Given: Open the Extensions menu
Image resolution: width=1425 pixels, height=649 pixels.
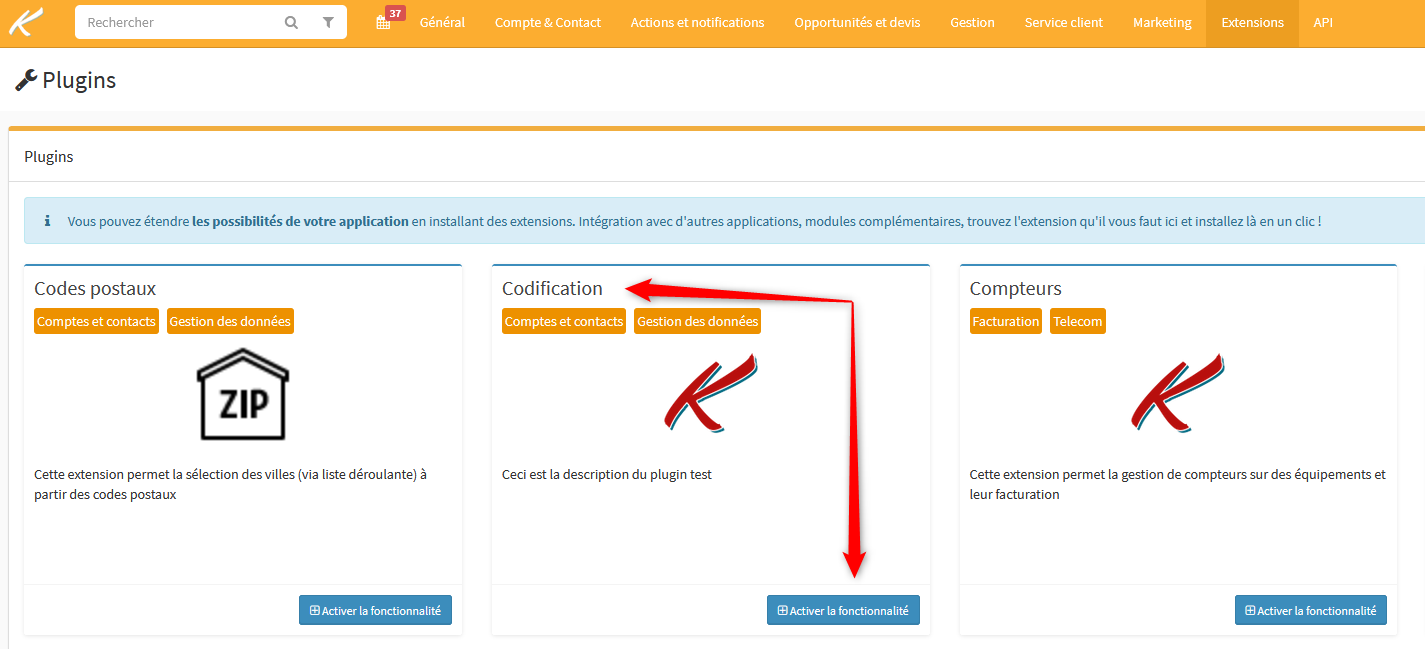Looking at the screenshot, I should (x=1252, y=23).
